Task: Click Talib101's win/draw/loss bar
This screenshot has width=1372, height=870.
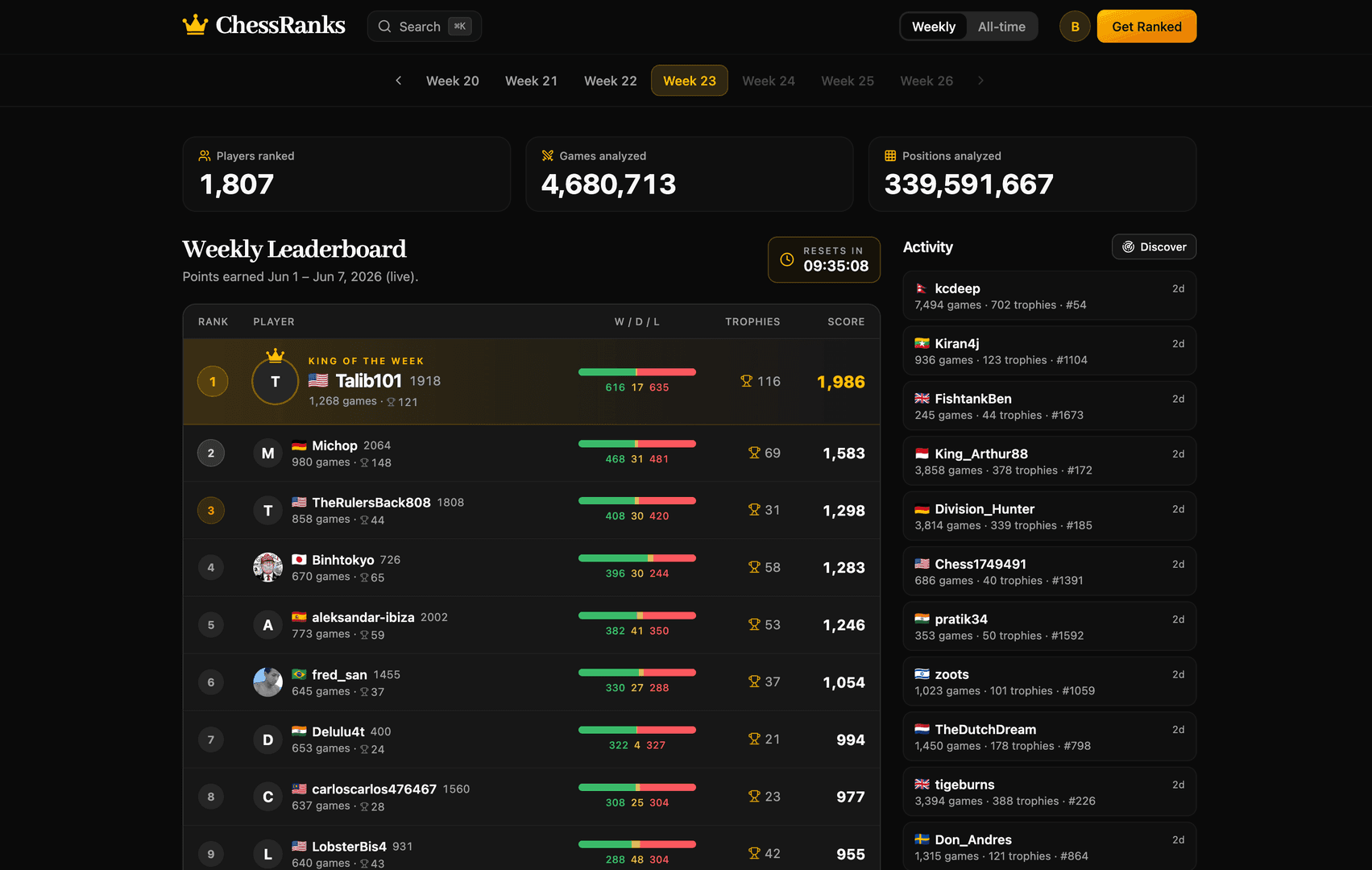Action: click(637, 372)
